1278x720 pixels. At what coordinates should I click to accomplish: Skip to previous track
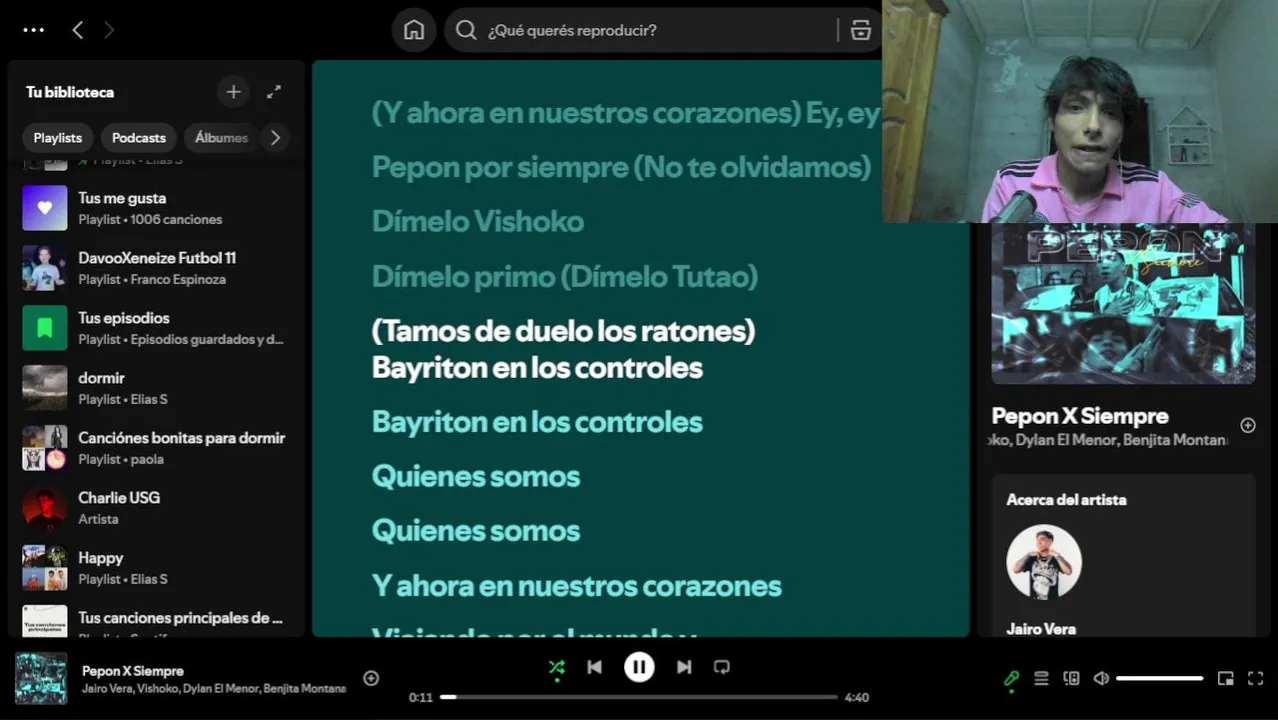click(x=595, y=667)
